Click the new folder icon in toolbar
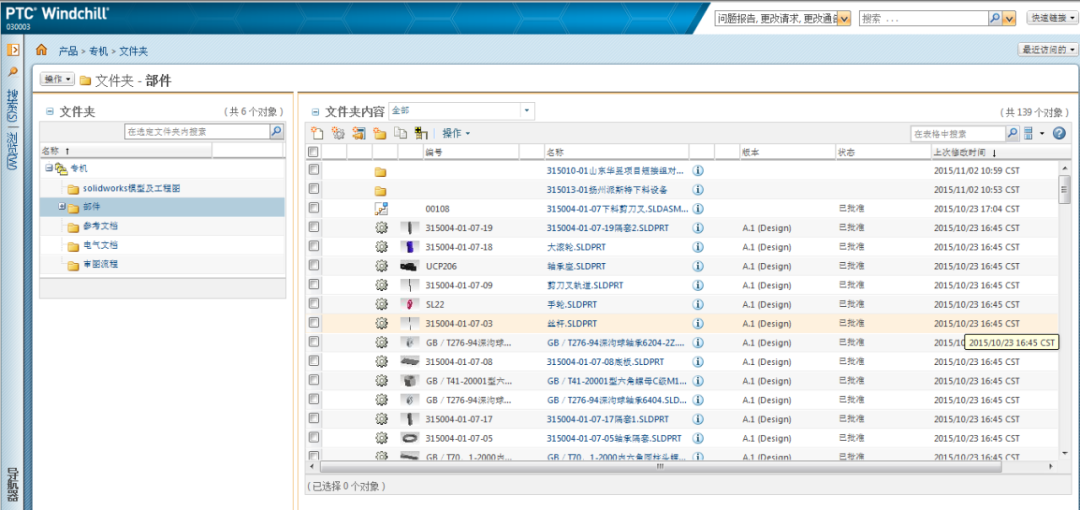This screenshot has height=510, width=1080. (x=379, y=133)
